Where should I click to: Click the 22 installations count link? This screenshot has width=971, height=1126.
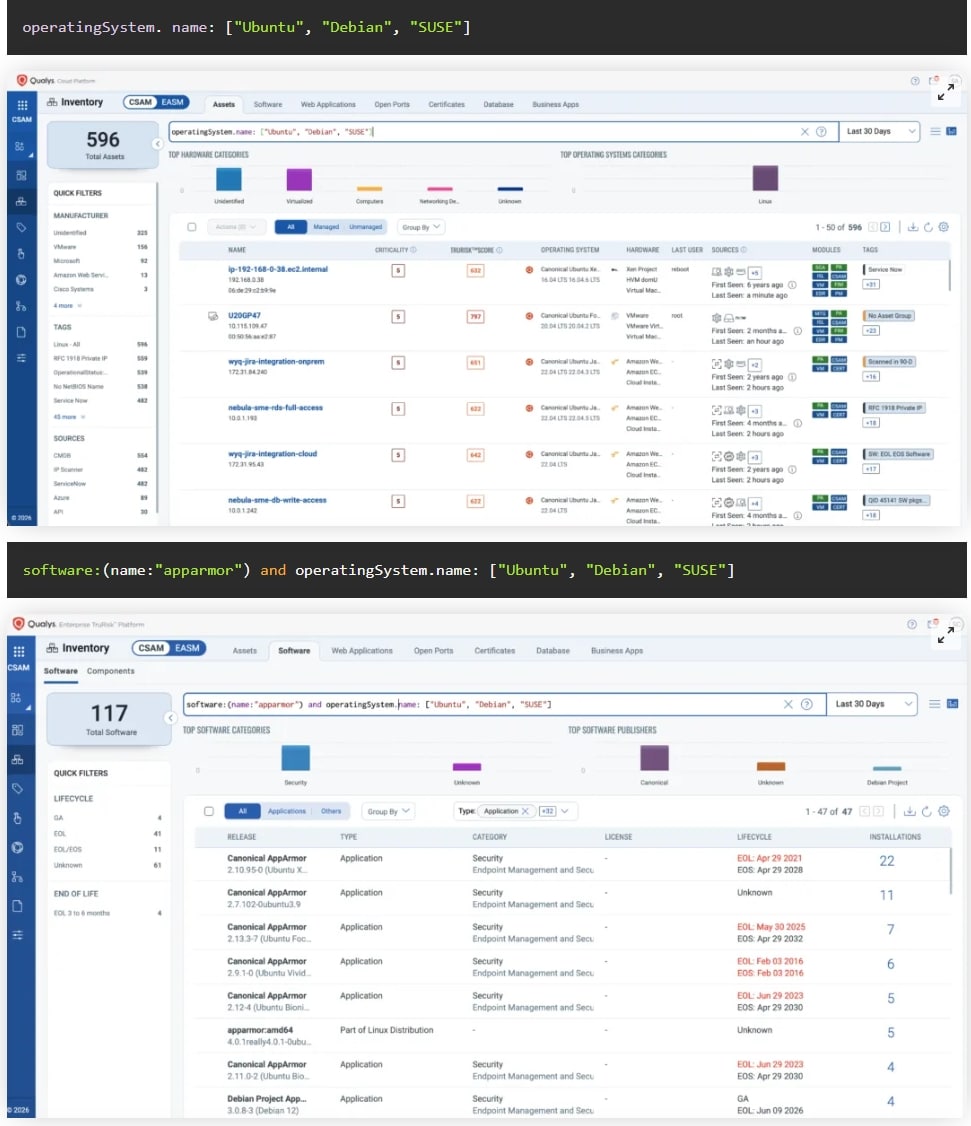coord(886,861)
